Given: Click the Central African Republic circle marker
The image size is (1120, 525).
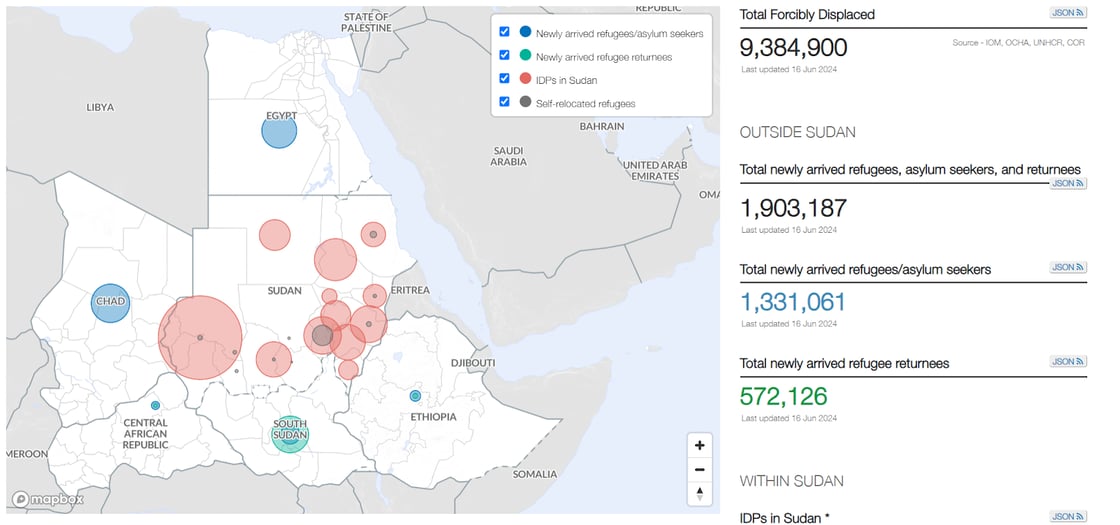Looking at the screenshot, I should tap(155, 405).
